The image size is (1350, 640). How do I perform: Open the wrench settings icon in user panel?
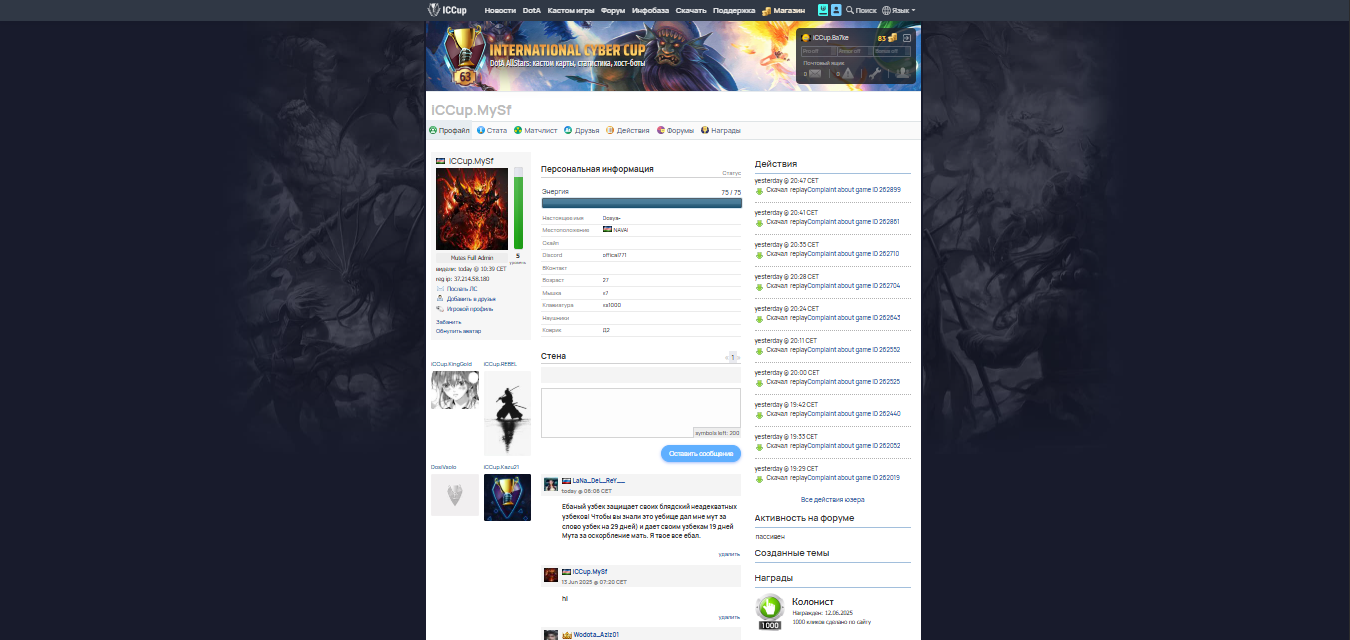point(874,73)
